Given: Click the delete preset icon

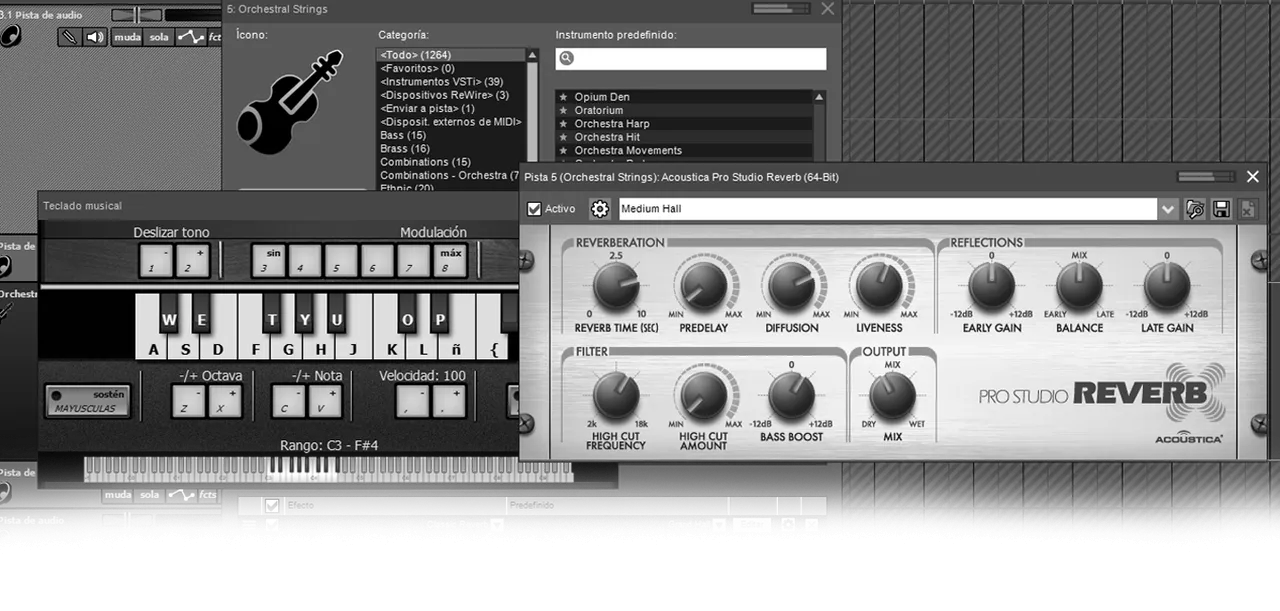Looking at the screenshot, I should (x=1248, y=209).
